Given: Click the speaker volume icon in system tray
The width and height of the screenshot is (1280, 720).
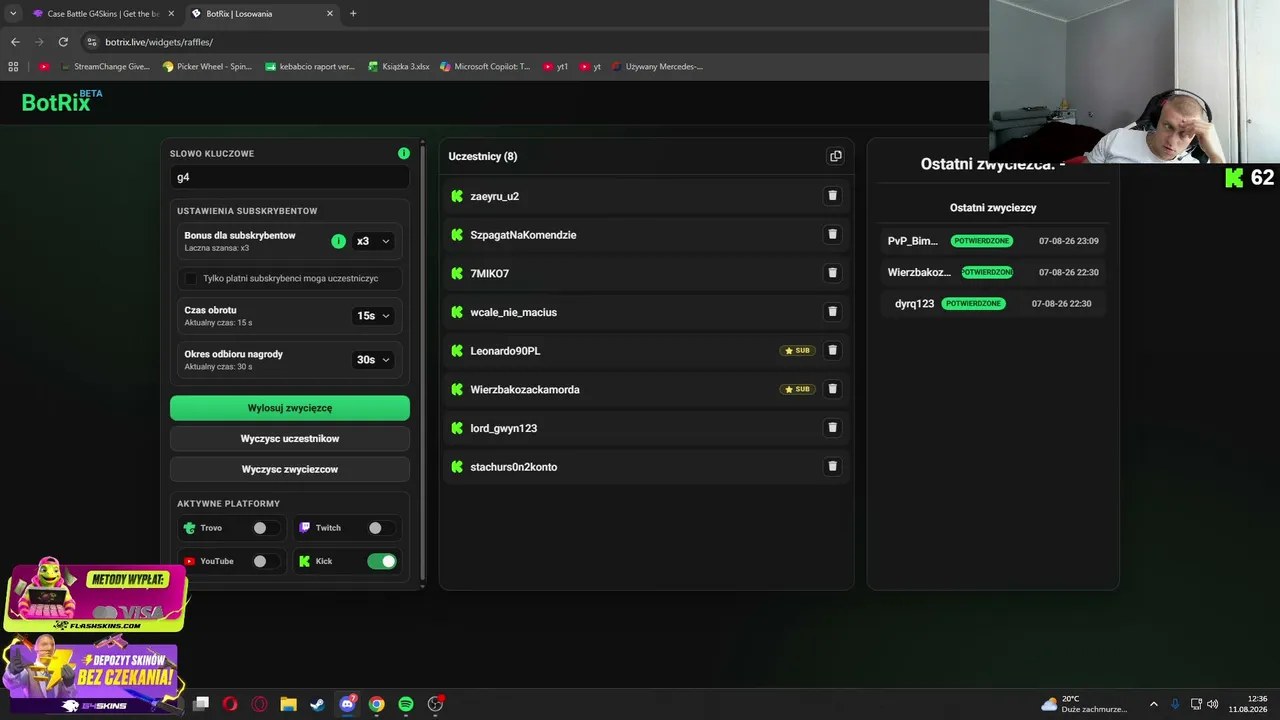Looking at the screenshot, I should [1213, 704].
